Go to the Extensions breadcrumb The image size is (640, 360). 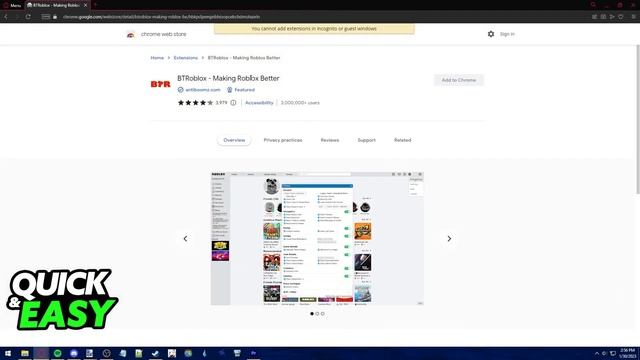(186, 58)
